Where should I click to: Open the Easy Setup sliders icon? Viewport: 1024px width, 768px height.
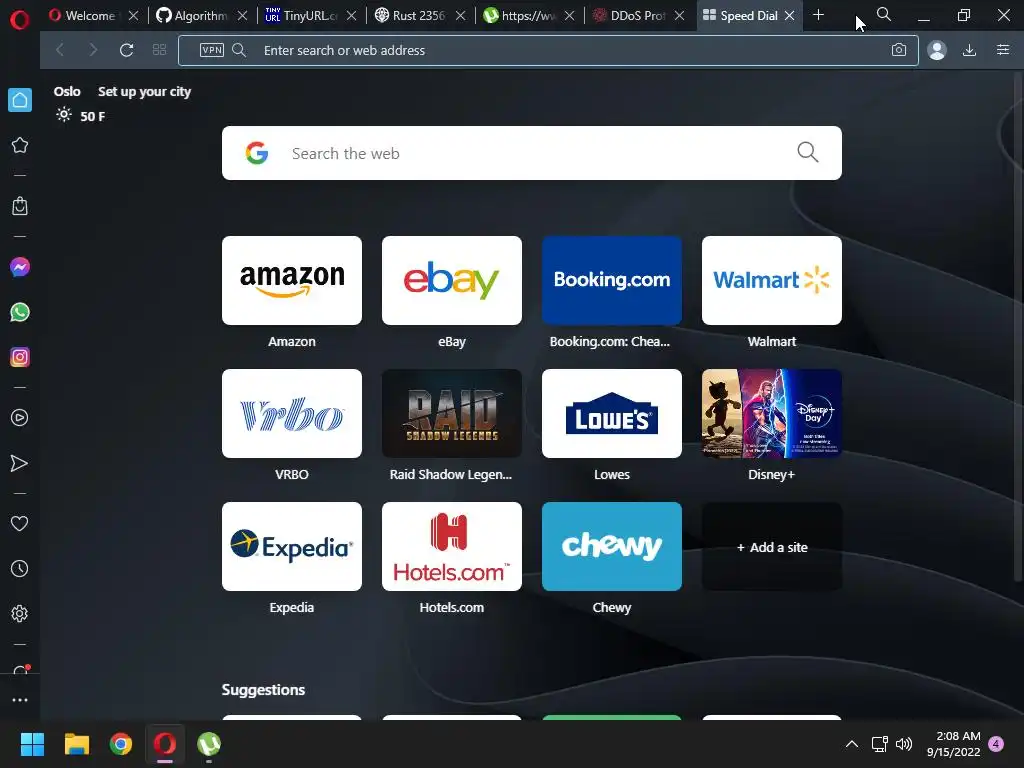1003,50
